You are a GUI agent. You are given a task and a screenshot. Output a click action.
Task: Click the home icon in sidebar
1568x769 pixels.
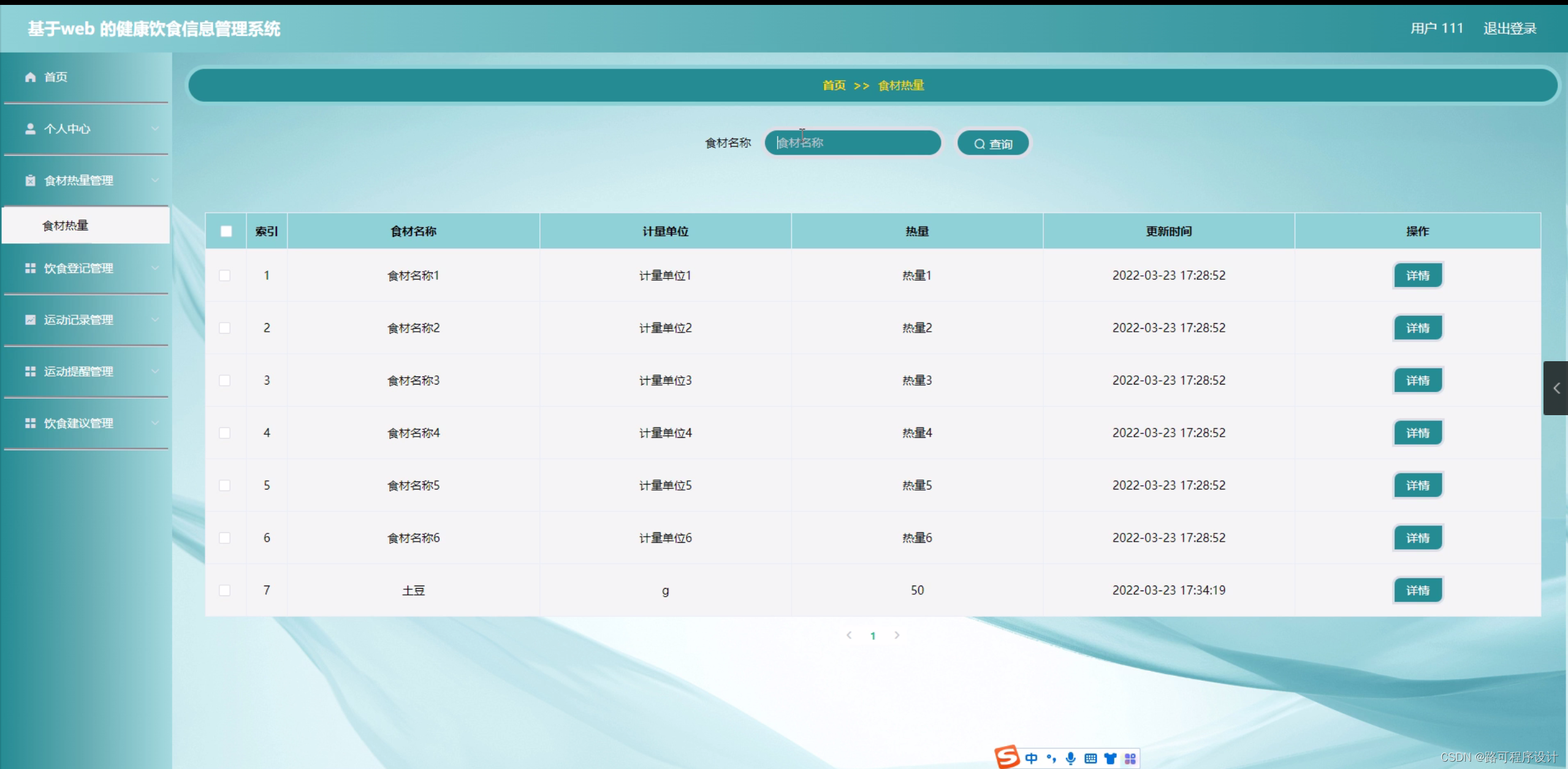pyautogui.click(x=30, y=77)
